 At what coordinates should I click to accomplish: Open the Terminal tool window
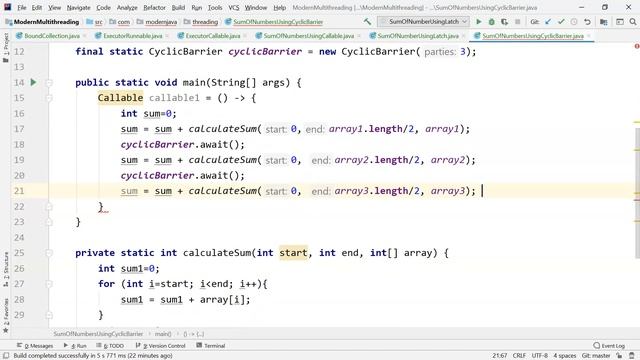(211, 346)
